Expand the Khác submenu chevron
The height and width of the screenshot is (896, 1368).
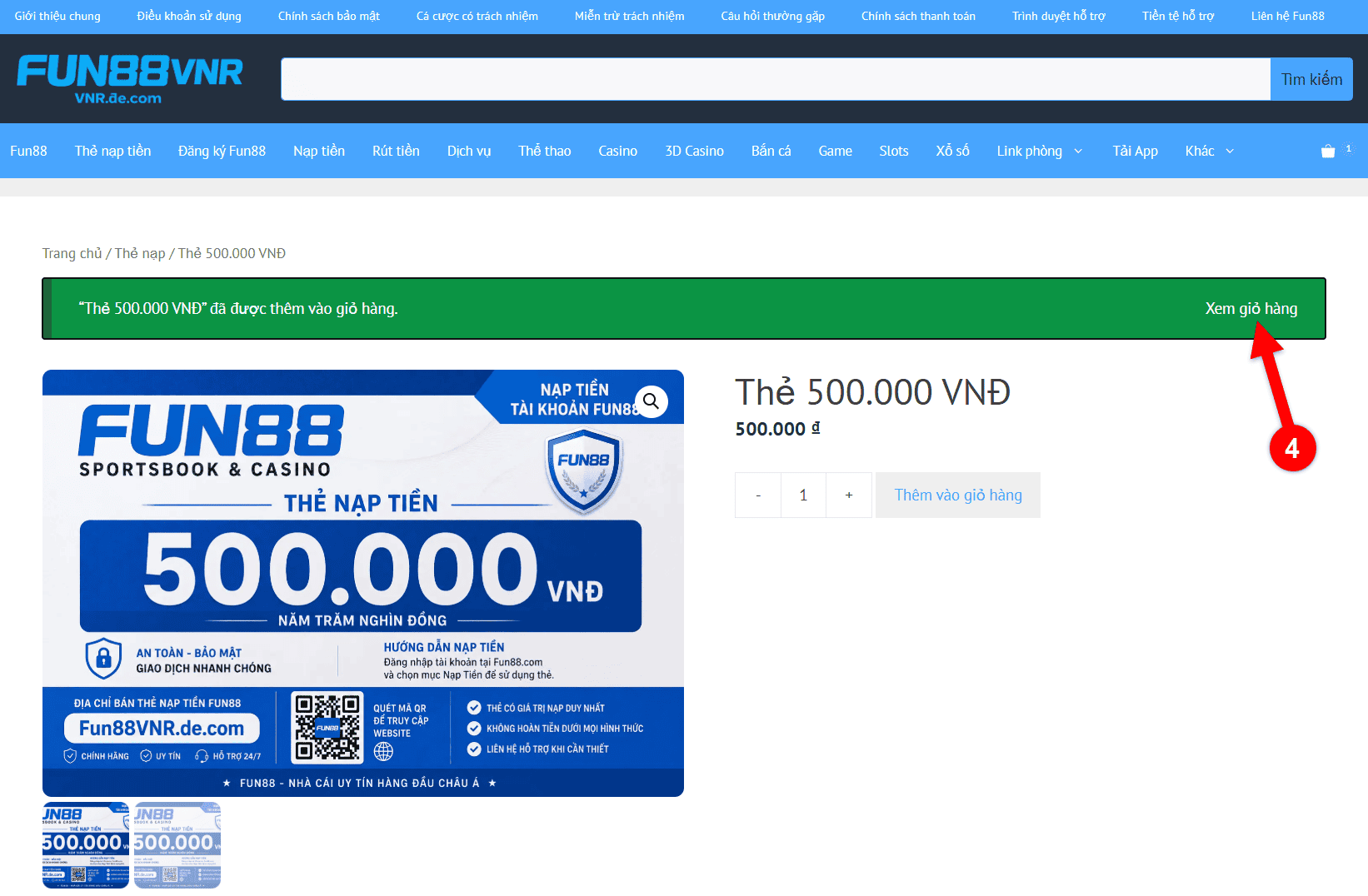coord(1230,151)
